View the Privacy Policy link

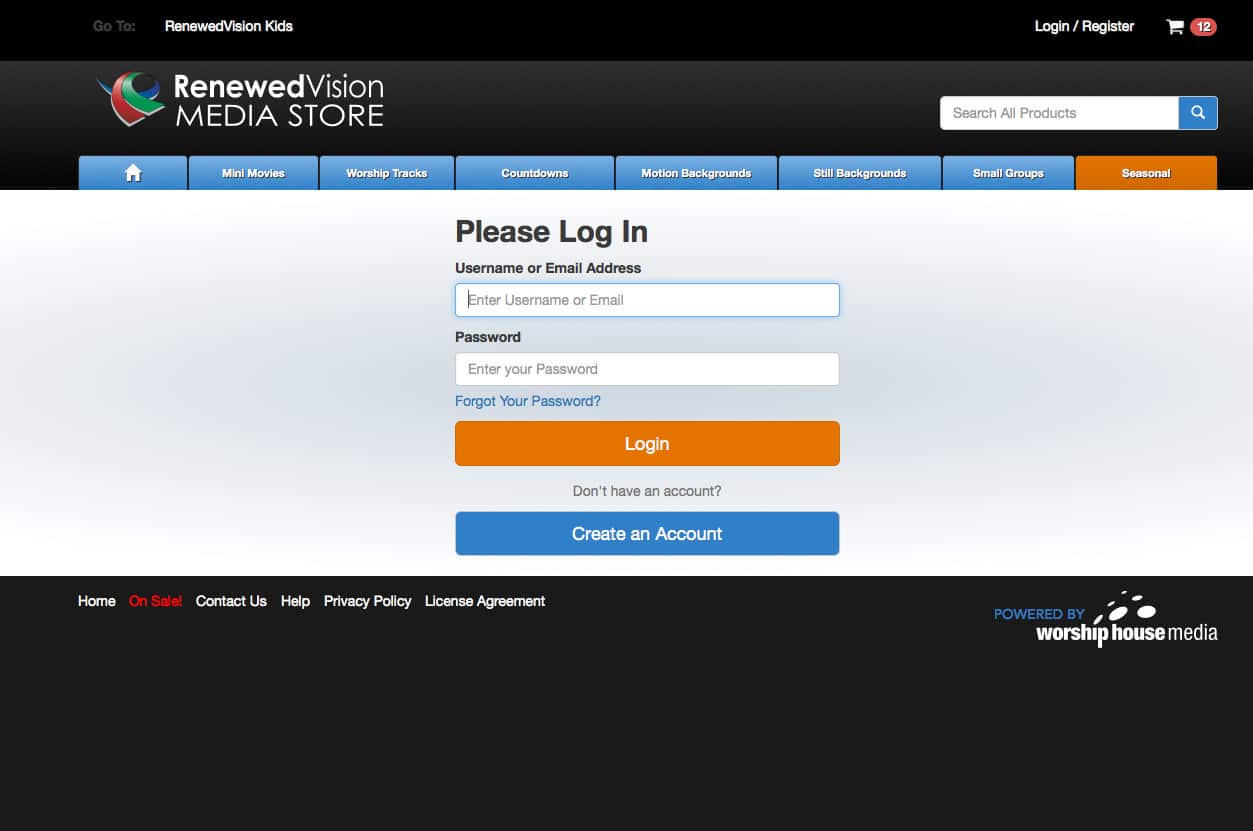[367, 601]
